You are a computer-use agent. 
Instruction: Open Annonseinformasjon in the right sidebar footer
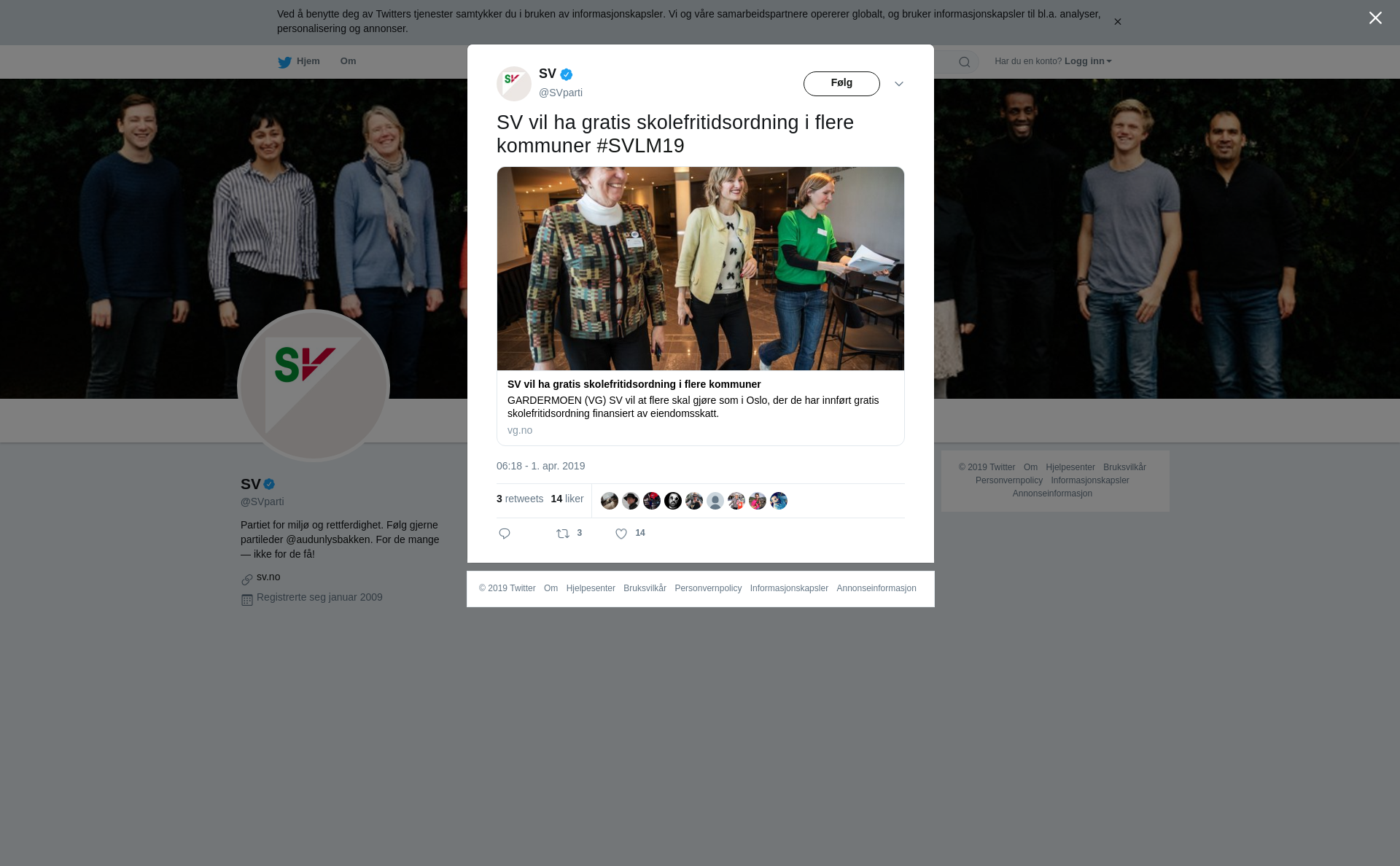[1052, 494]
